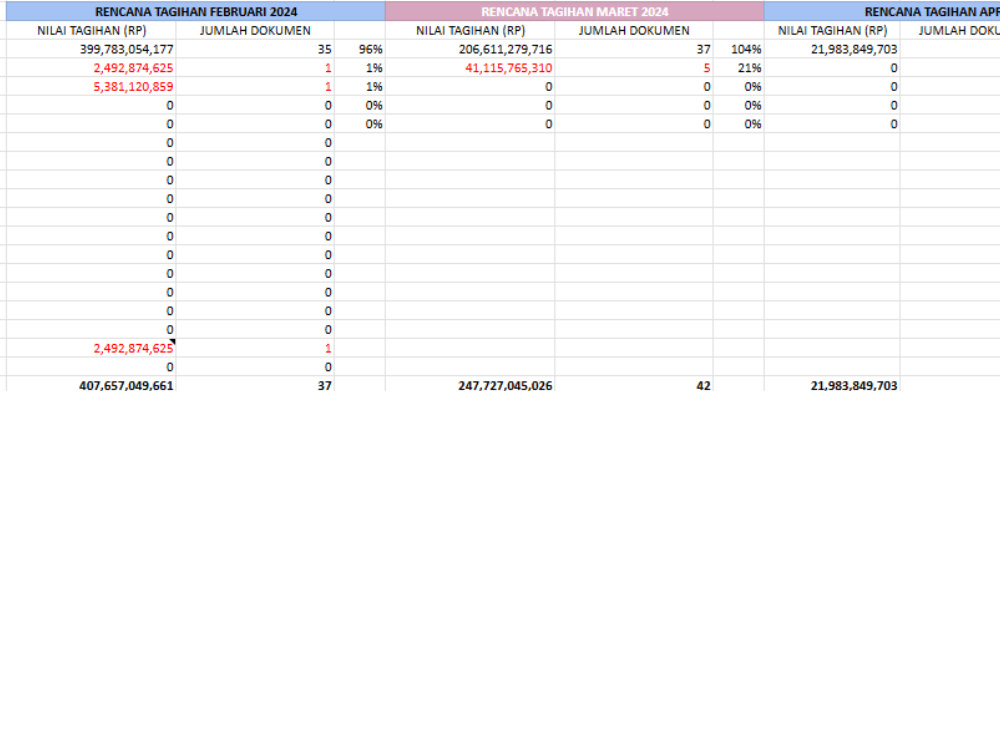
Task: Select red document count 5 in Maret
Action: (634, 68)
